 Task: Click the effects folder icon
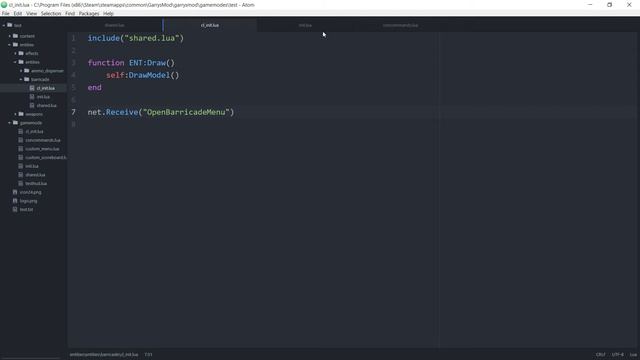click(21, 53)
